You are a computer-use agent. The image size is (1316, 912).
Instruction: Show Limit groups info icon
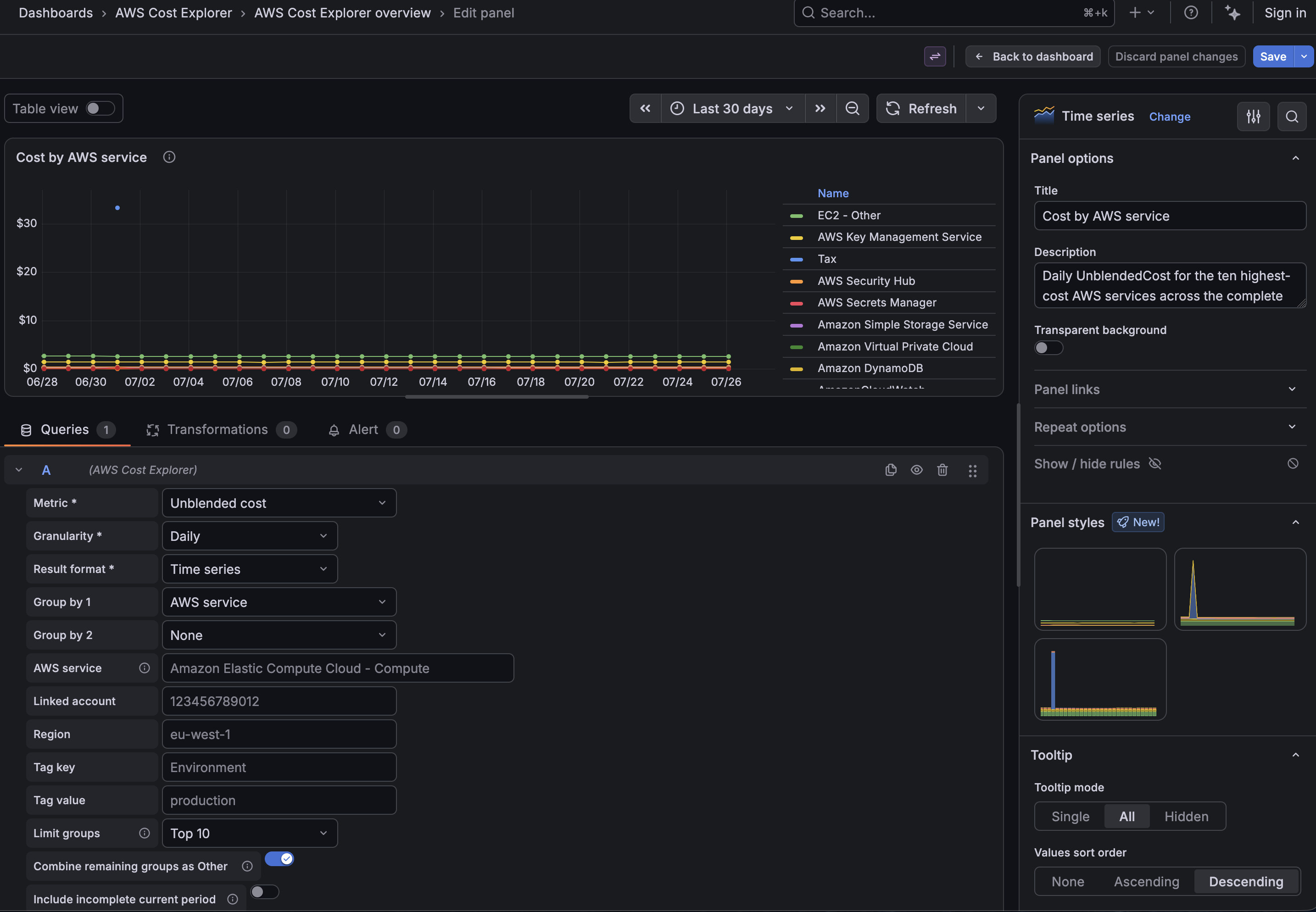click(x=145, y=833)
